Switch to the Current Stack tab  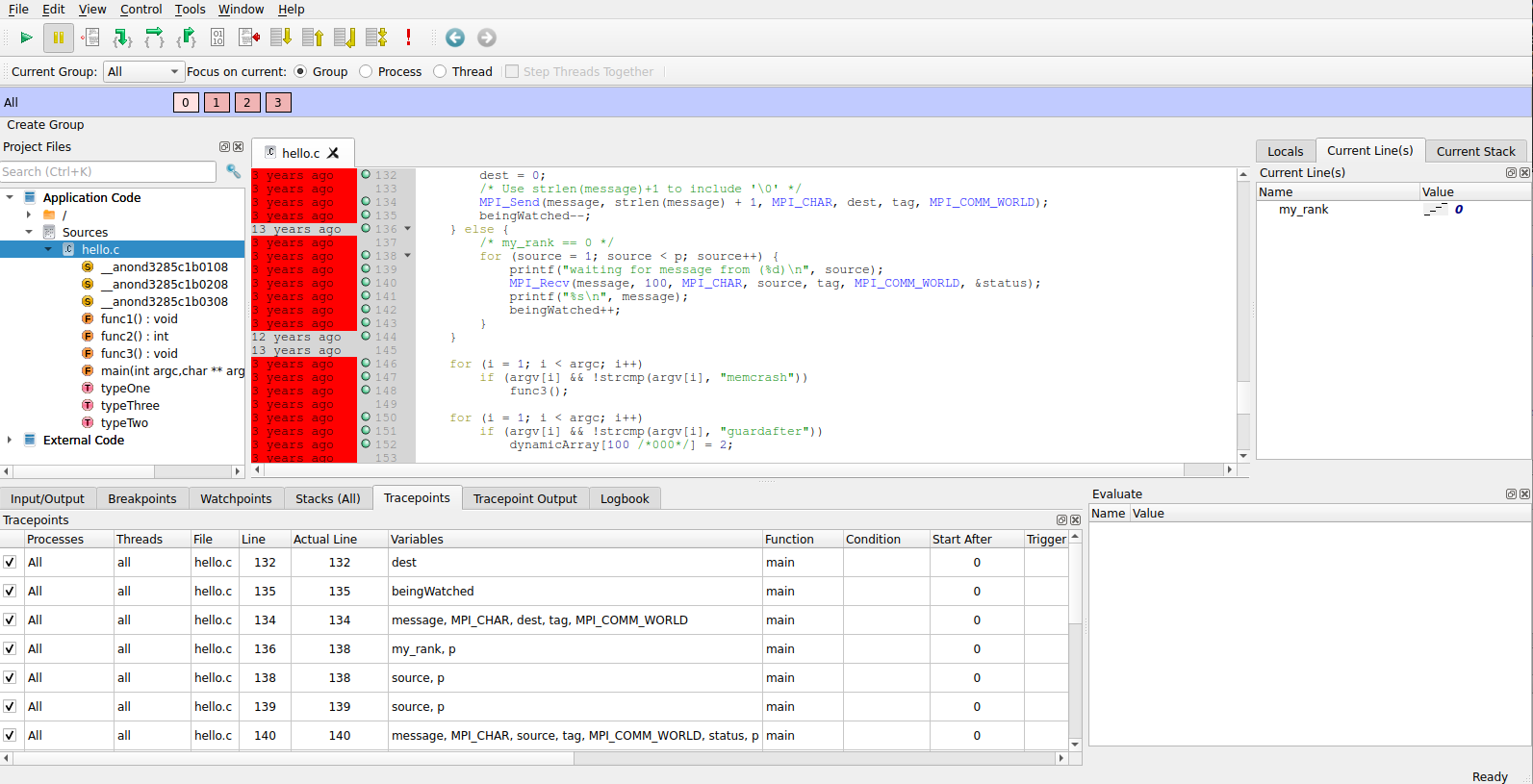coord(1475,151)
